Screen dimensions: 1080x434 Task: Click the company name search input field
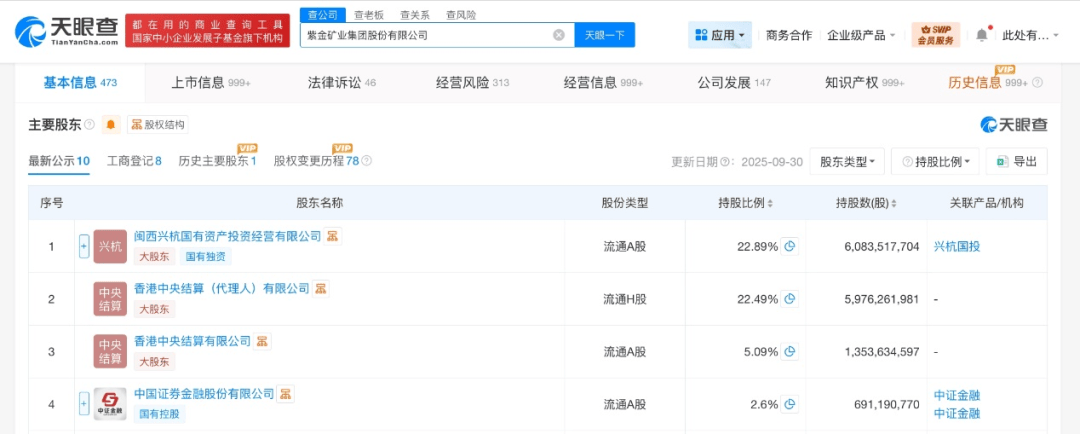[x=425, y=35]
